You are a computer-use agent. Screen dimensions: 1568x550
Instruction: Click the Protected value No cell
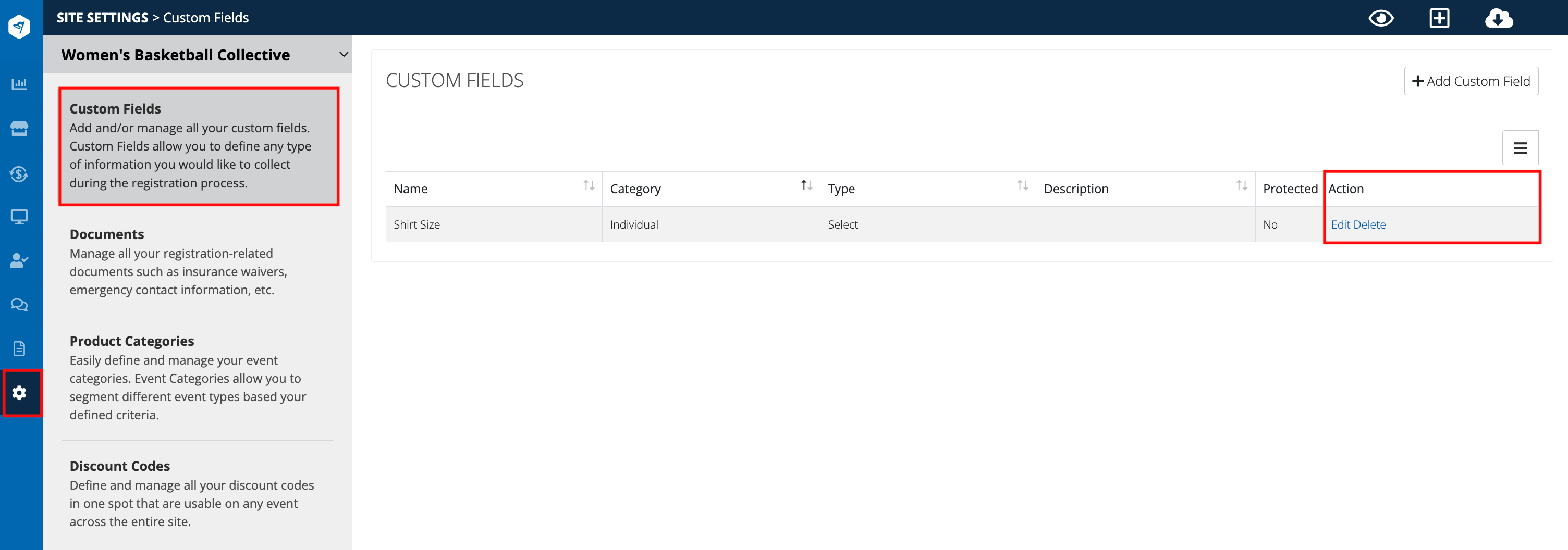click(1289, 224)
